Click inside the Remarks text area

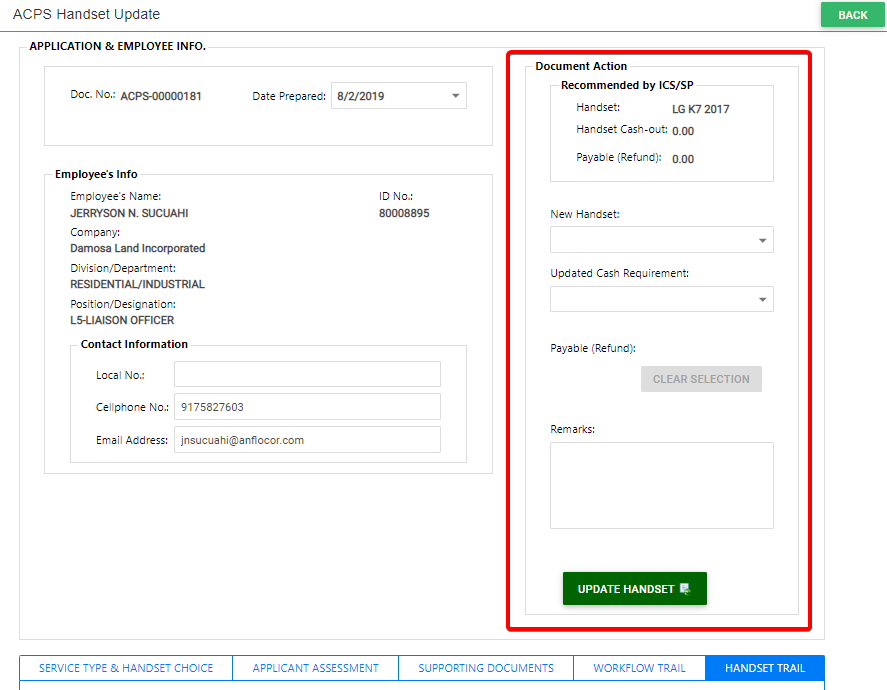[661, 485]
